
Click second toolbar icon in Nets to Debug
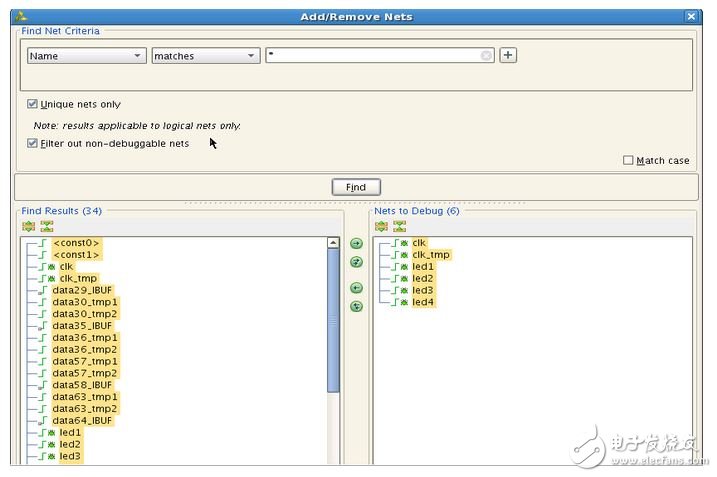(399, 227)
